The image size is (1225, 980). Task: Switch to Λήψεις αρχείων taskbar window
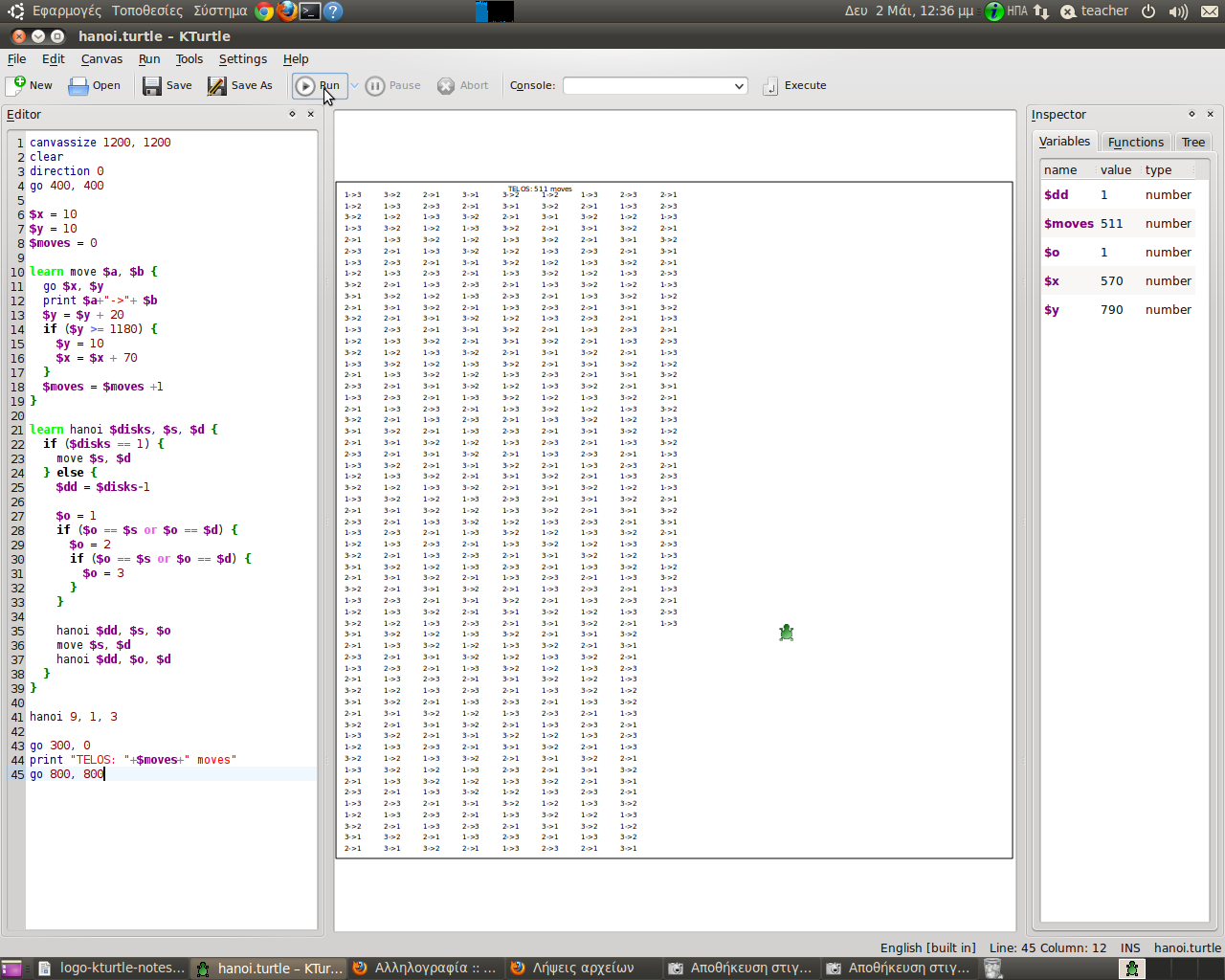584,968
